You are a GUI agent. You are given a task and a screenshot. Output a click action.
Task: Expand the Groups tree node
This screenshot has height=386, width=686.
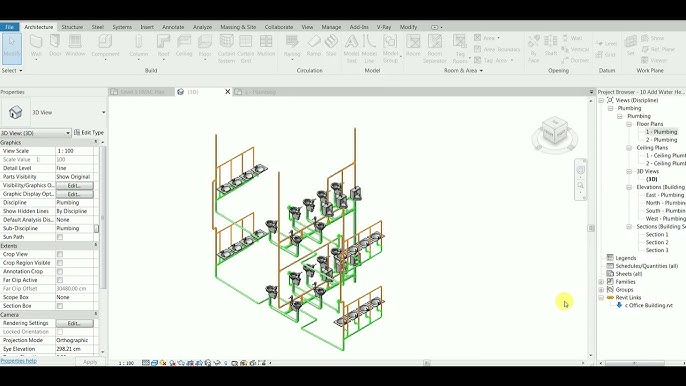pos(601,290)
